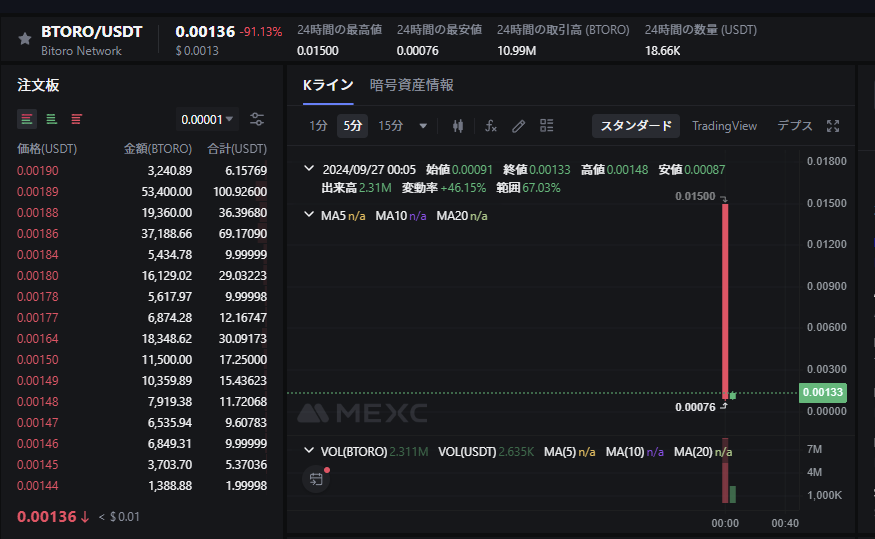Select ask price 0.00164 row
The height and width of the screenshot is (539, 875).
tap(142, 339)
